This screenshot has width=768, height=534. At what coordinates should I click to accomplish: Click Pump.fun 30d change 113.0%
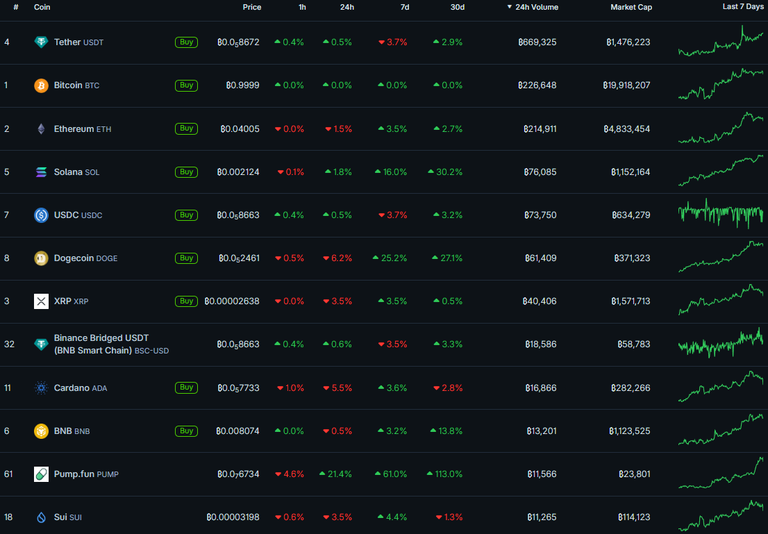point(444,474)
